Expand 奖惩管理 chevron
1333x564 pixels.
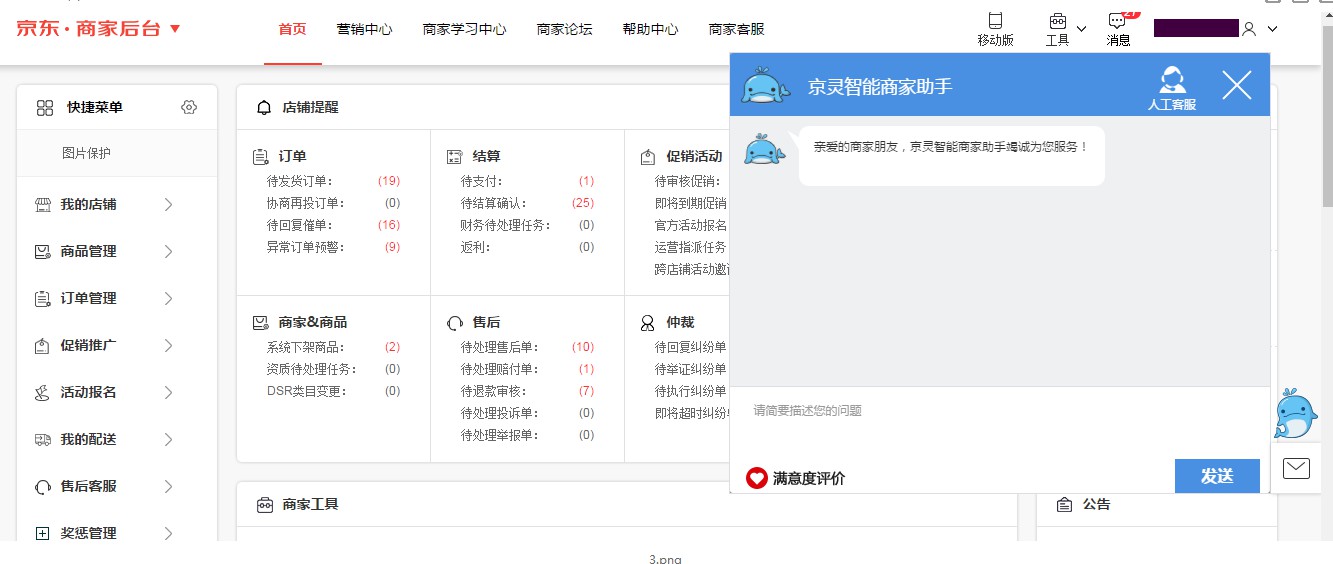click(x=168, y=533)
